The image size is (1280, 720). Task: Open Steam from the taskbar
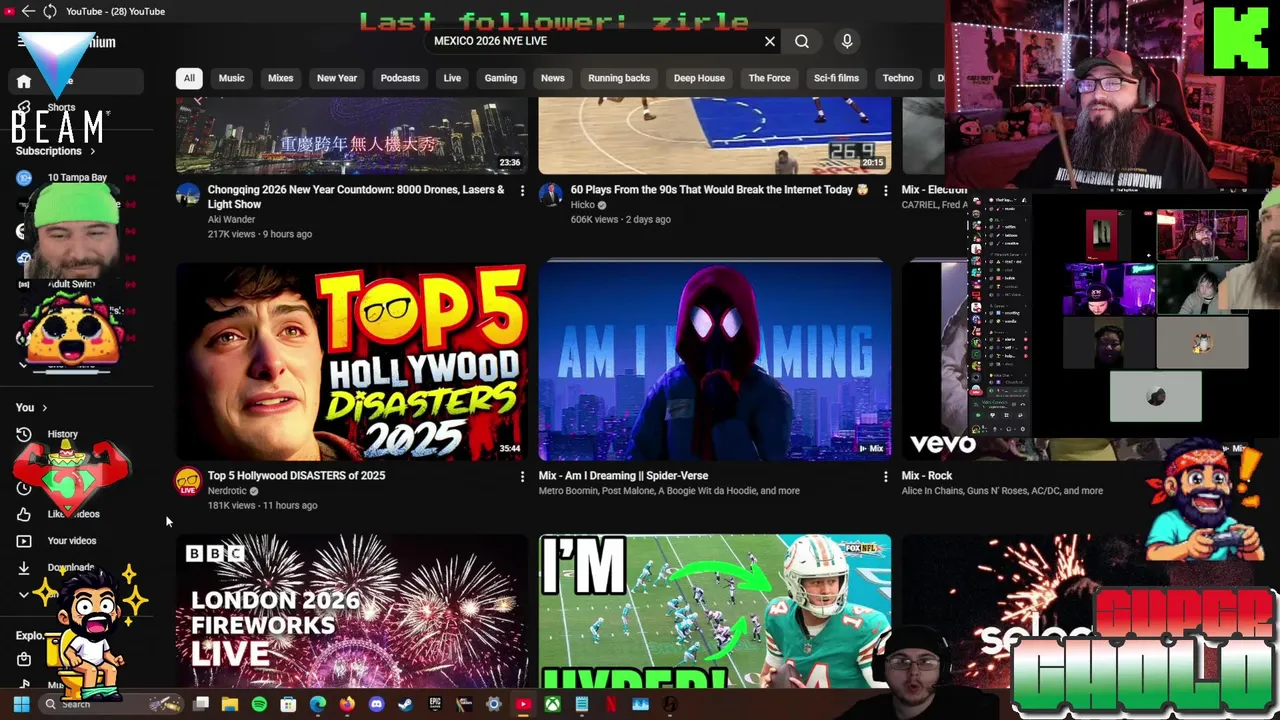point(405,704)
